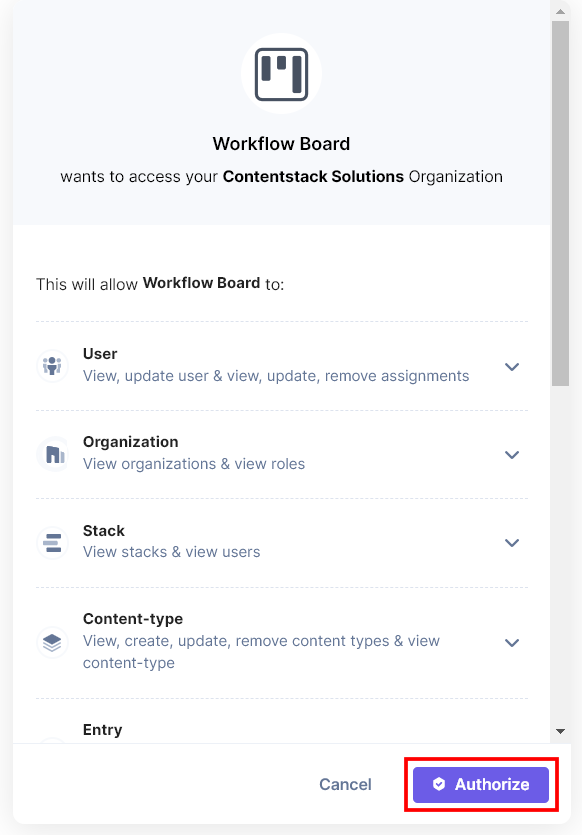Click the Stack permission title
The height and width of the screenshot is (835, 582).
pos(104,530)
